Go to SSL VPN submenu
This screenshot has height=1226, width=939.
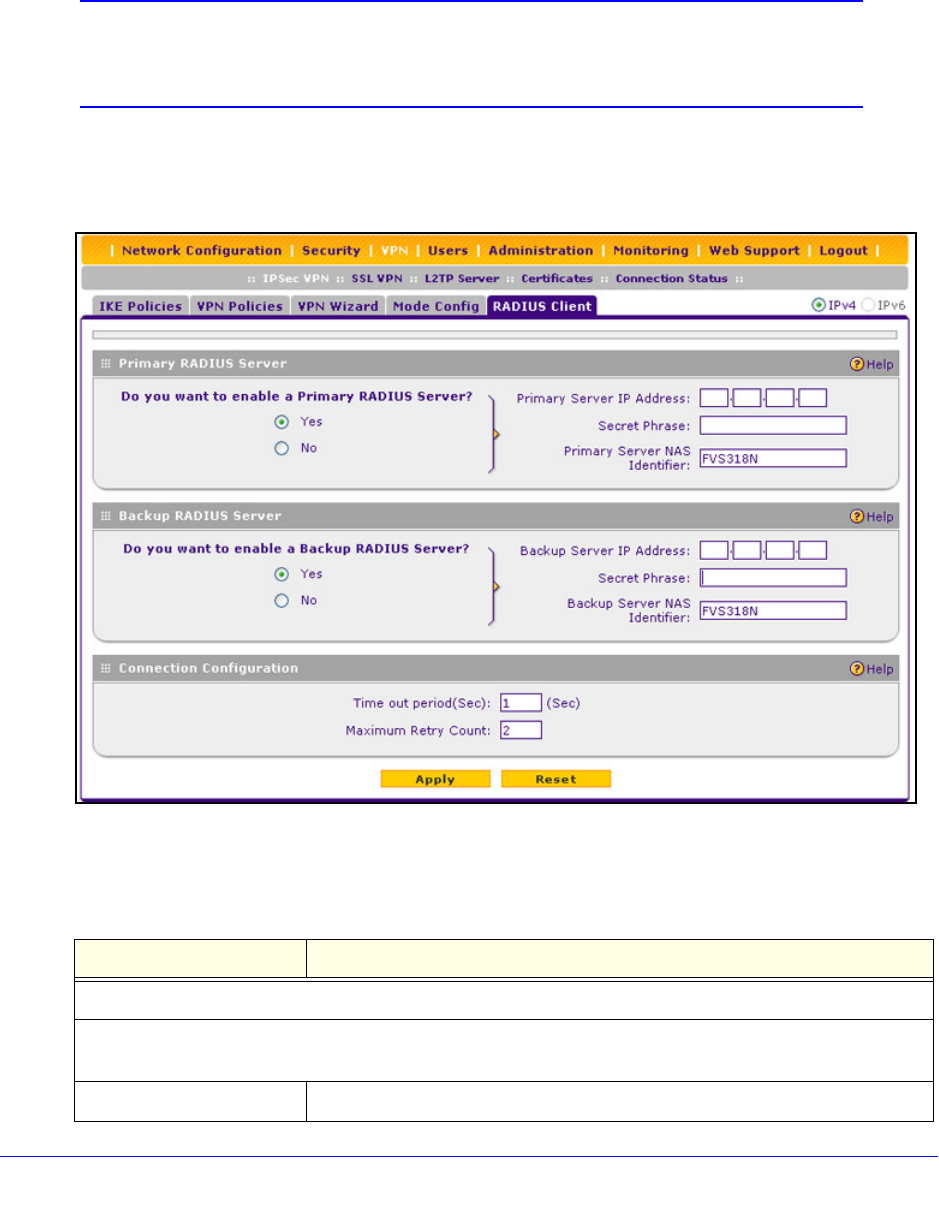(x=378, y=278)
